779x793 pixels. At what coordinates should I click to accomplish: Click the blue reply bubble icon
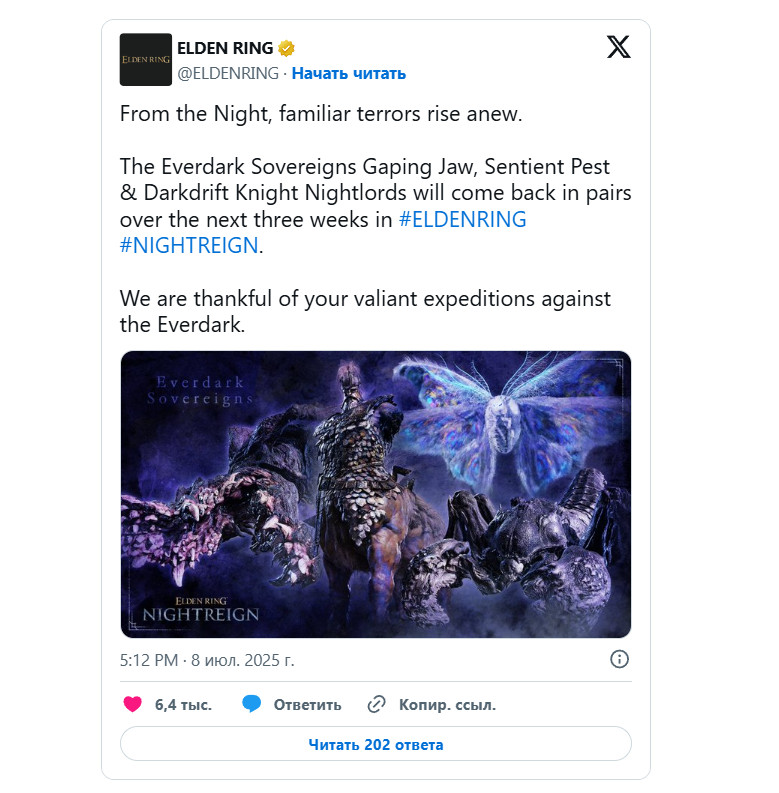251,703
